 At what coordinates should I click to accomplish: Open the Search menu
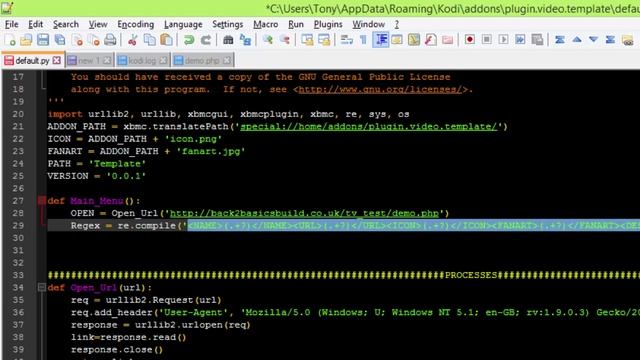[x=66, y=24]
